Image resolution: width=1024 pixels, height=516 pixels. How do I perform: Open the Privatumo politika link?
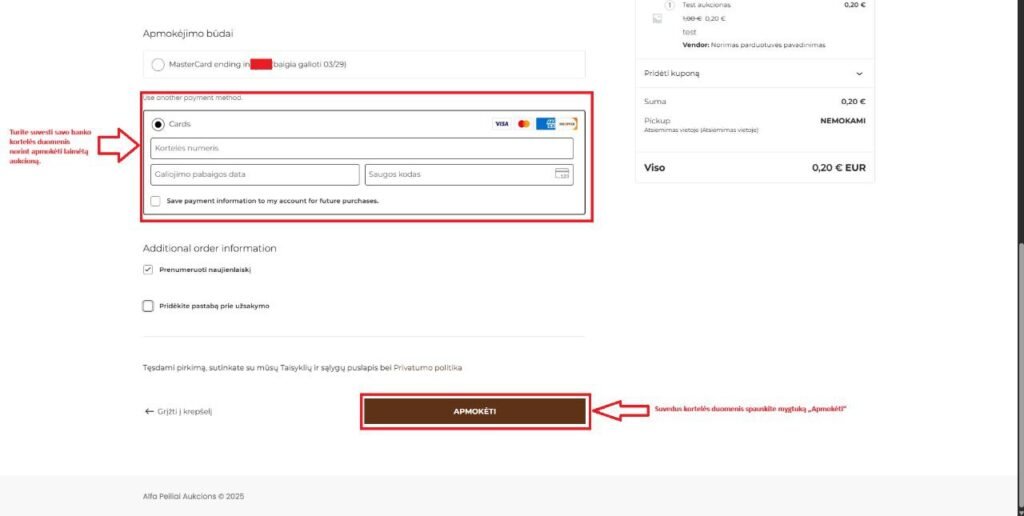pyautogui.click(x=428, y=368)
